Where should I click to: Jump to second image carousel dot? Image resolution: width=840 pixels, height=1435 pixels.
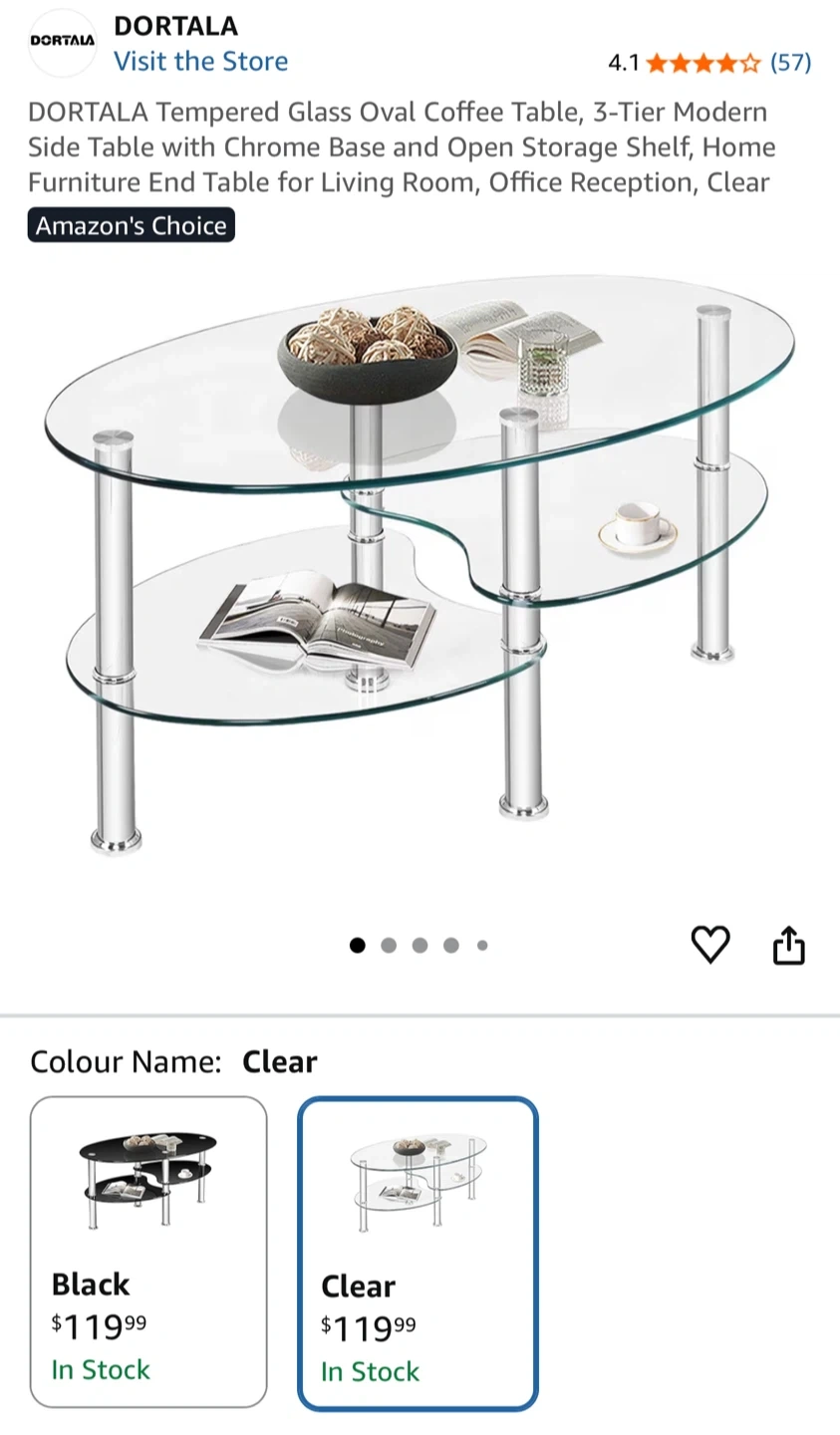[x=389, y=945]
